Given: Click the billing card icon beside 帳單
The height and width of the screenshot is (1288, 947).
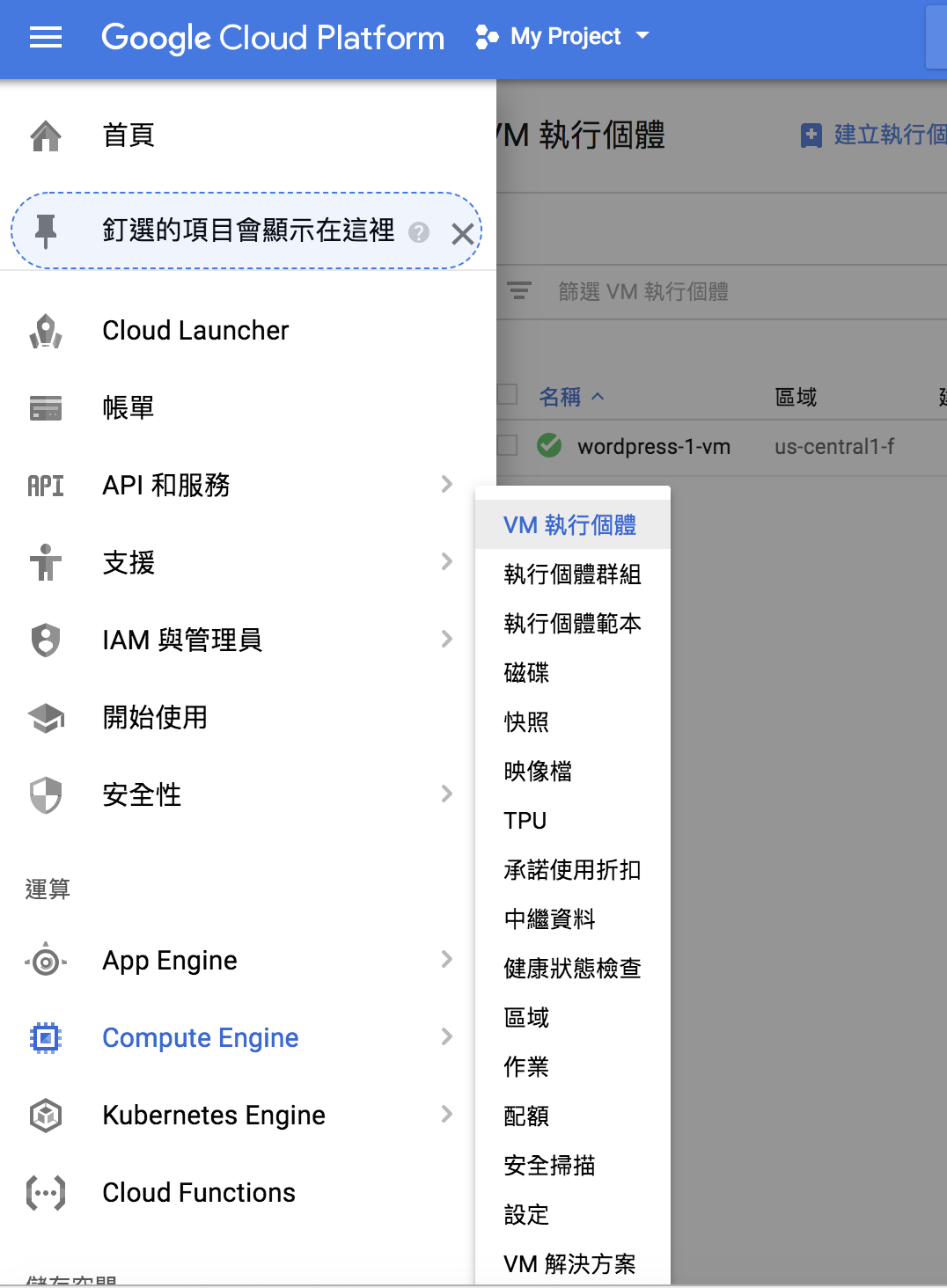Looking at the screenshot, I should pyautogui.click(x=46, y=408).
